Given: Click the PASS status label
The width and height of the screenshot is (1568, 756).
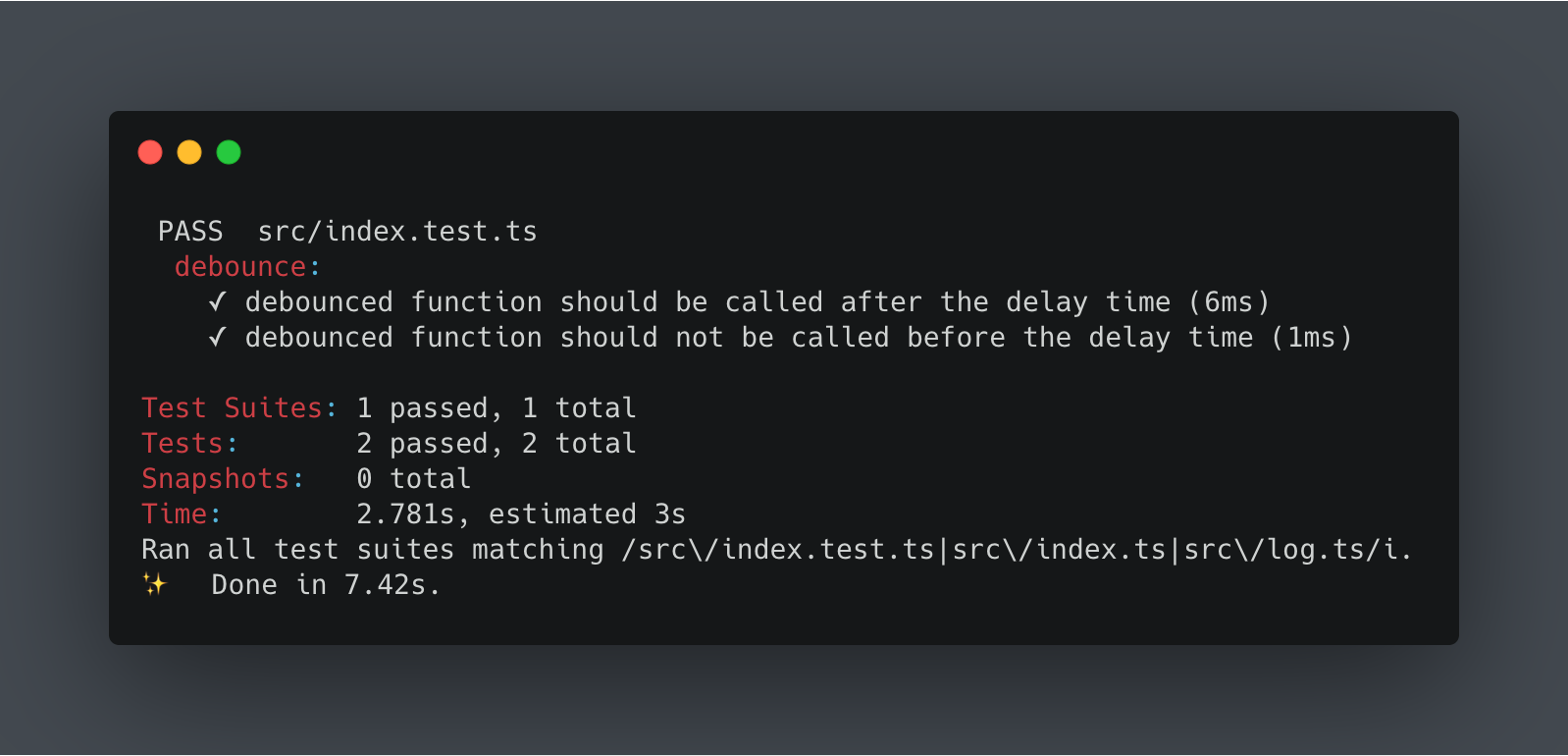Looking at the screenshot, I should (190, 231).
